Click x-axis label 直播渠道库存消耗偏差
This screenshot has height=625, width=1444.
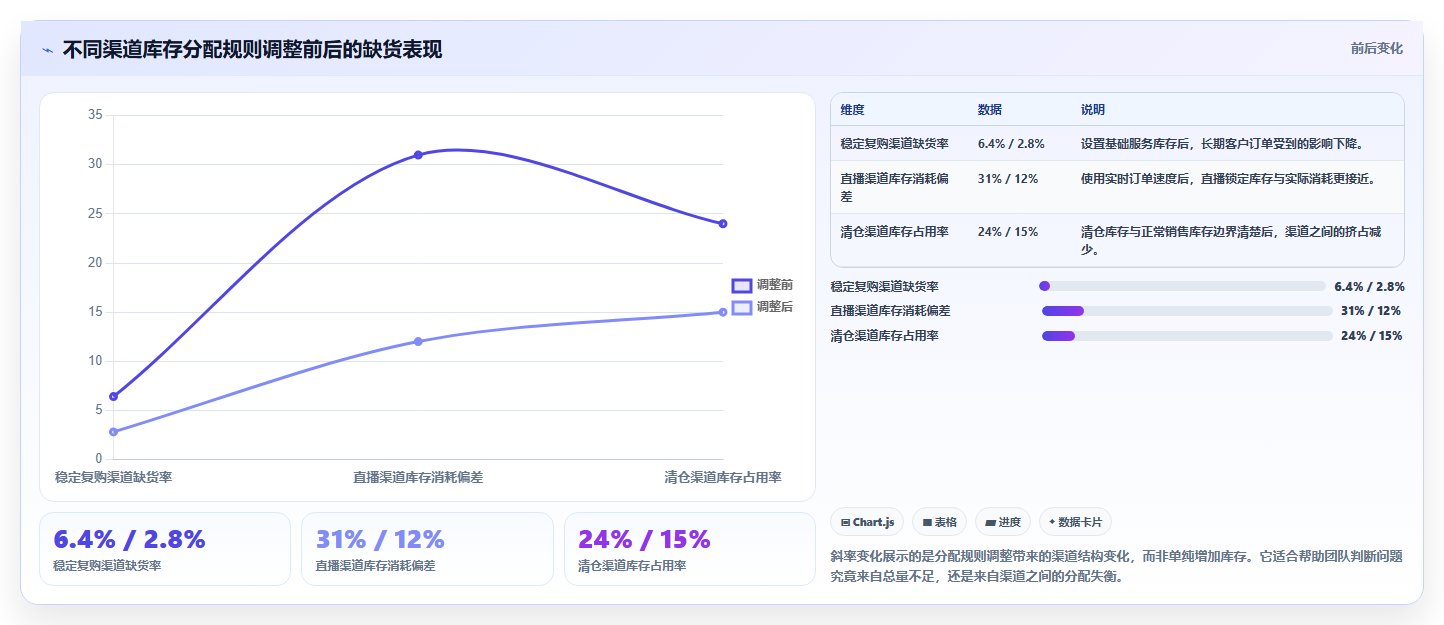click(x=418, y=477)
